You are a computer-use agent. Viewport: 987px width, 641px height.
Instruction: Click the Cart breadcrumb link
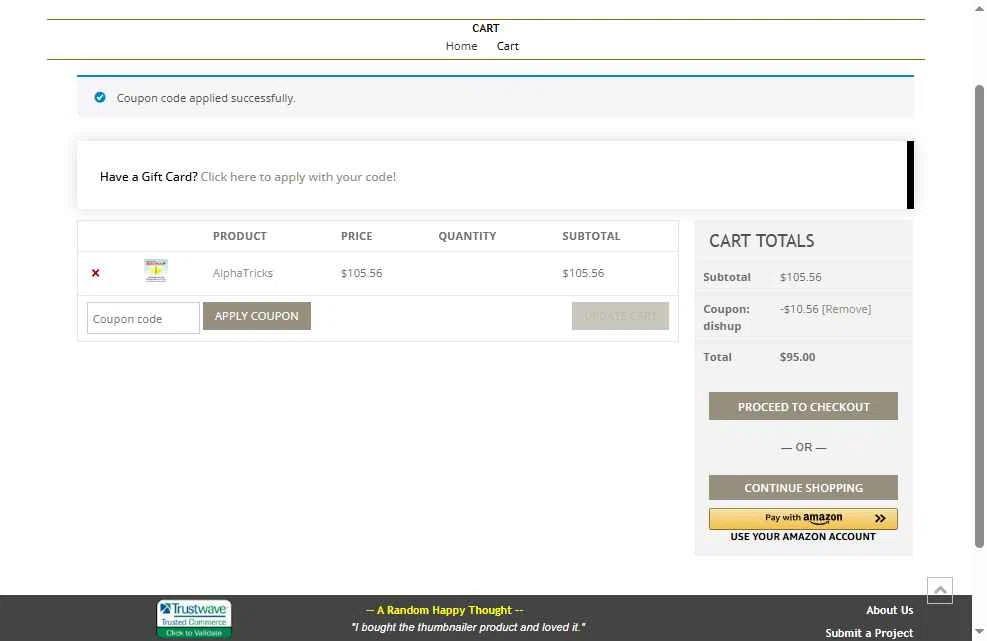507,46
